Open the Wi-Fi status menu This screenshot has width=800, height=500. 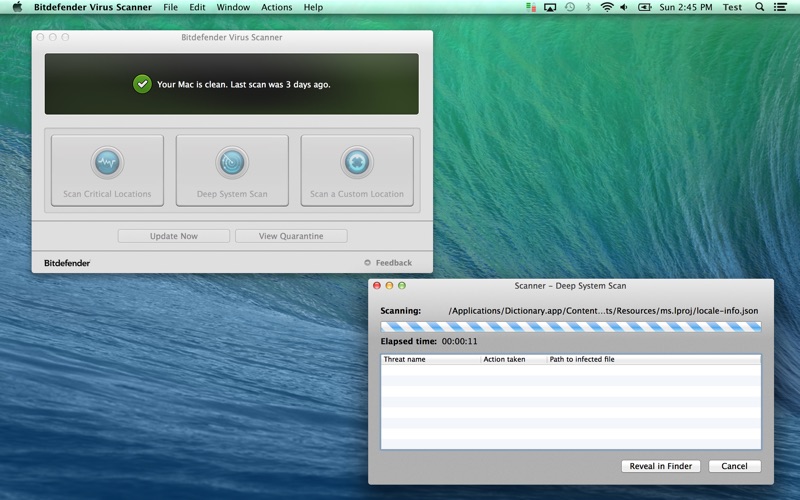point(607,7)
